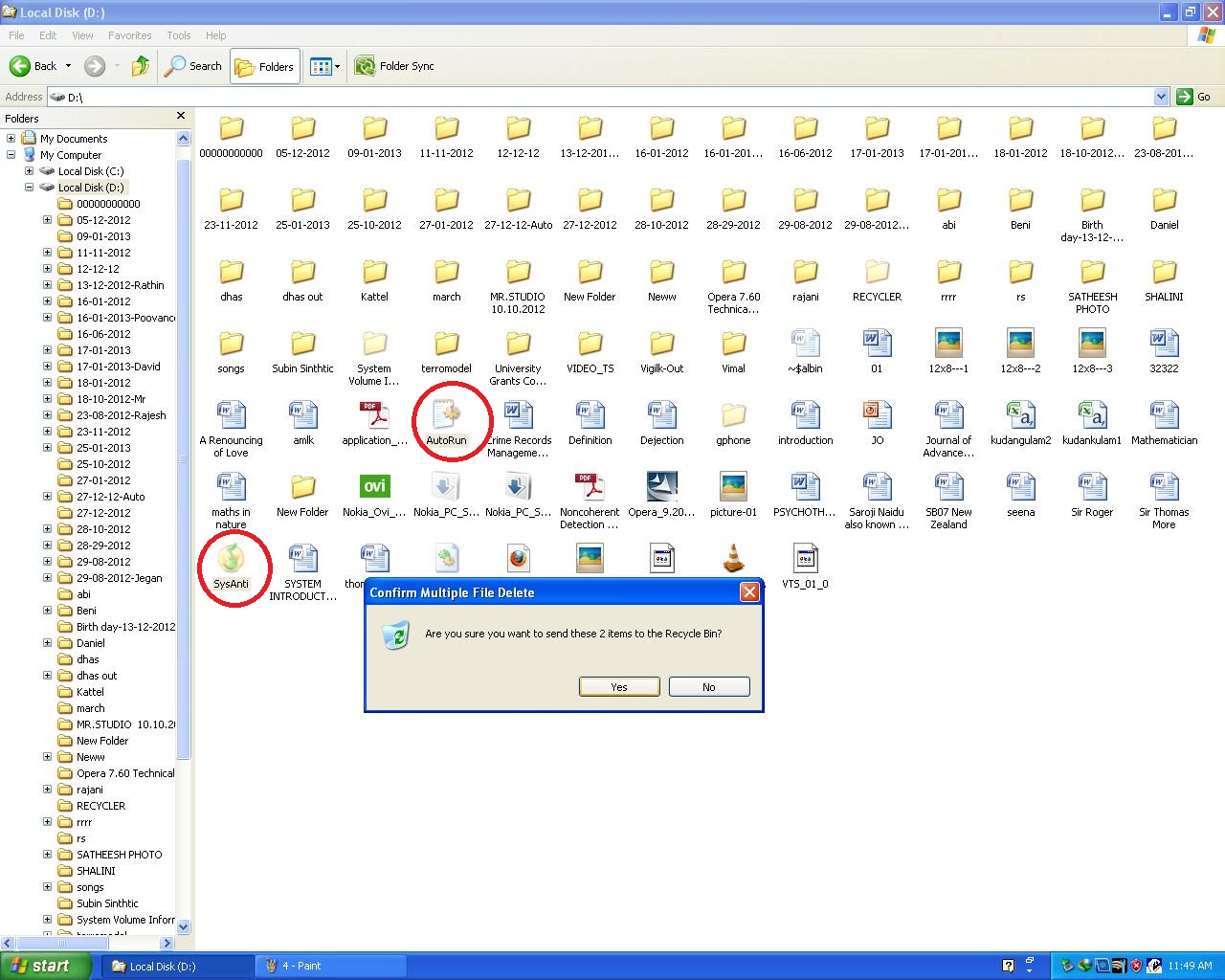
Task: Click Yes to confirm the file delete
Action: (618, 686)
